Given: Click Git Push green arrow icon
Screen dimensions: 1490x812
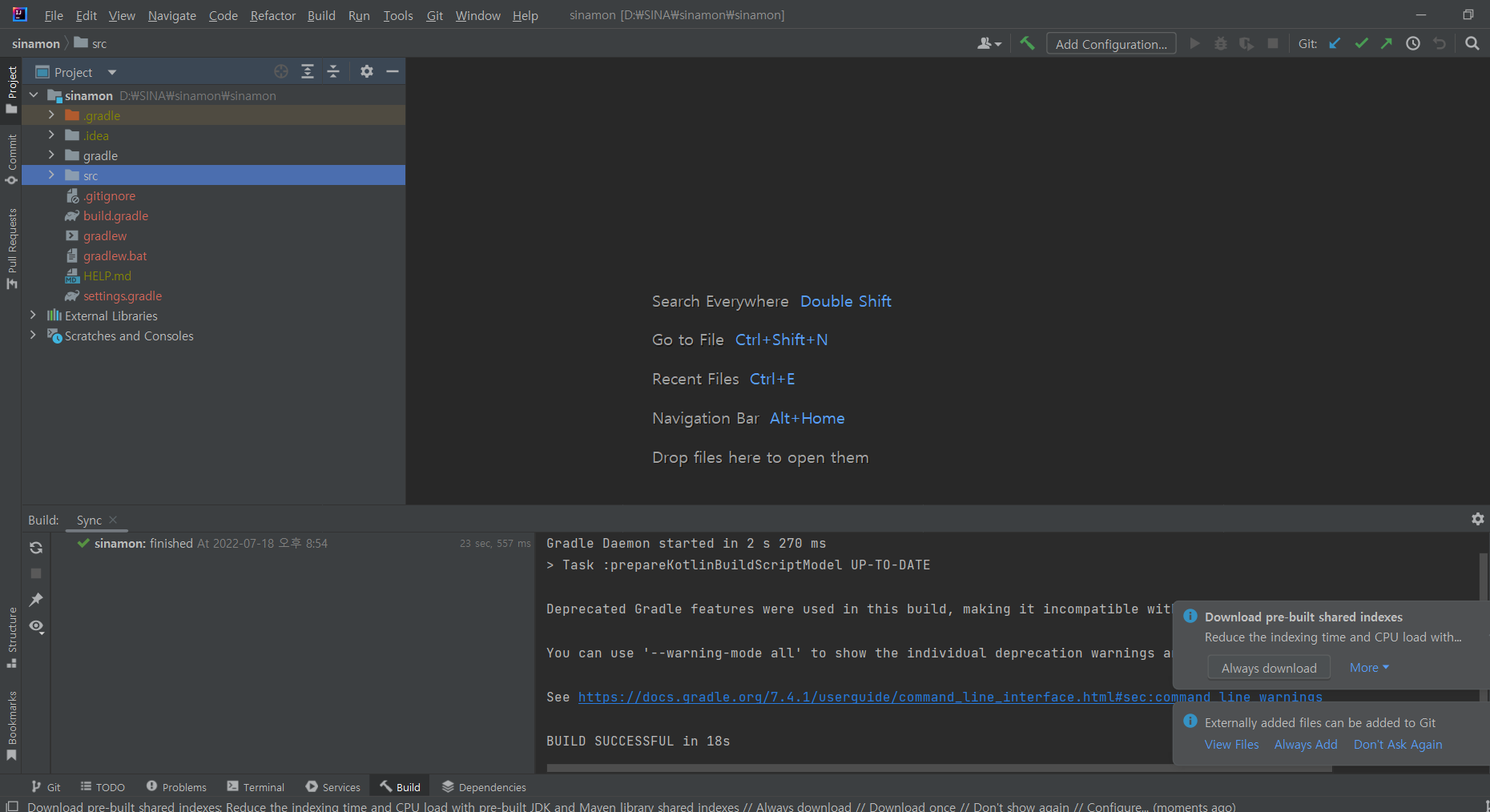Looking at the screenshot, I should [x=1387, y=43].
